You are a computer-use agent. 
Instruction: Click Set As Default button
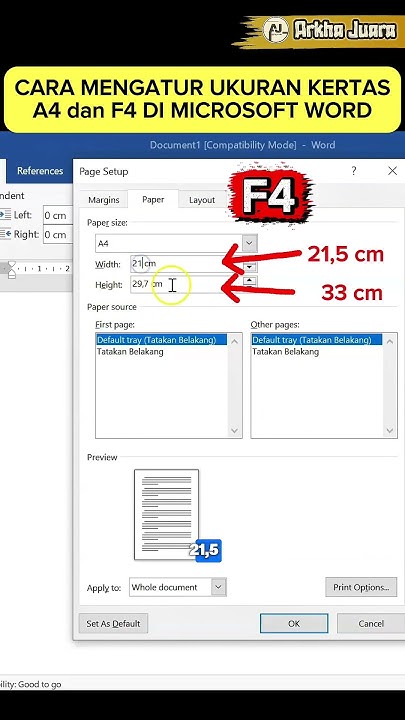pyautogui.click(x=113, y=624)
